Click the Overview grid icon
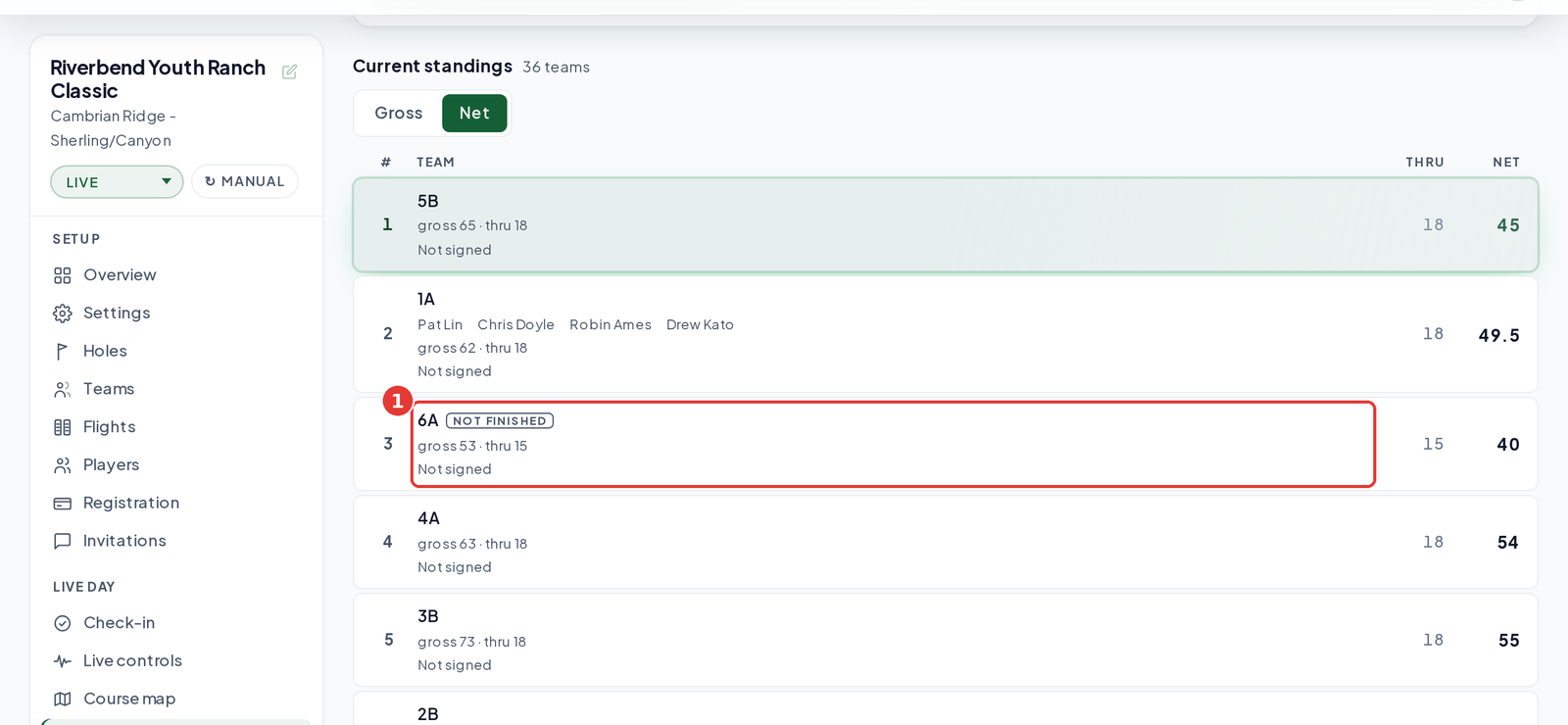The height and width of the screenshot is (725, 1568). click(x=63, y=275)
